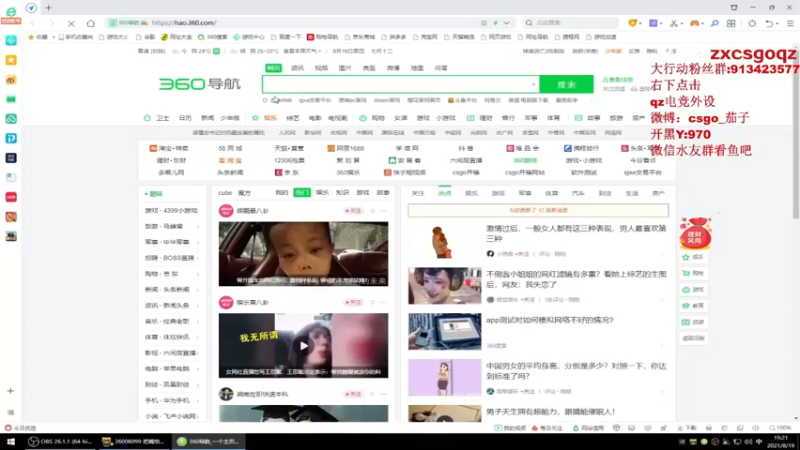Click inside the 360 search input box
This screenshot has height=450, width=800.
[396, 84]
